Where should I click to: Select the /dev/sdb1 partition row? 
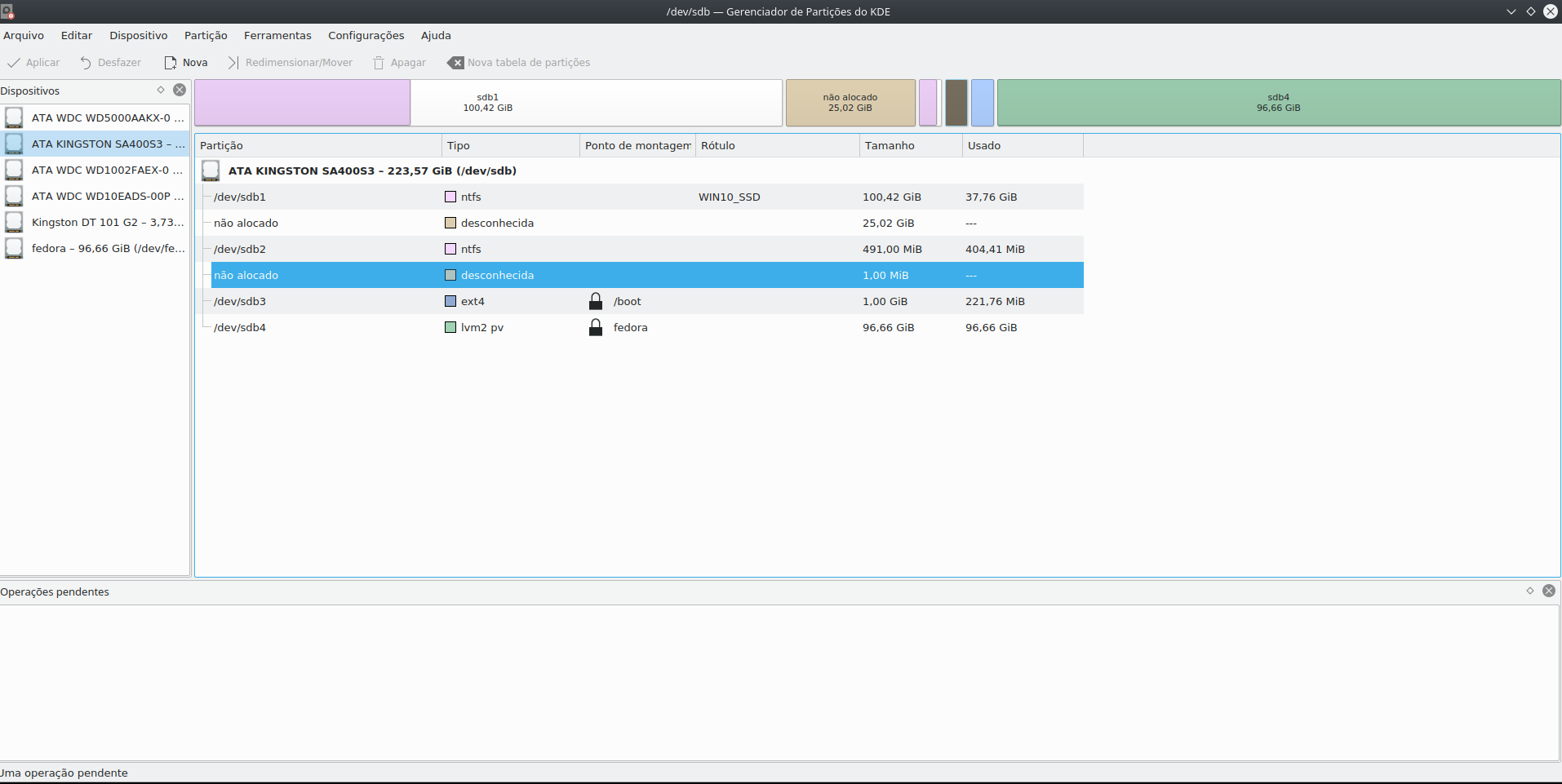240,197
